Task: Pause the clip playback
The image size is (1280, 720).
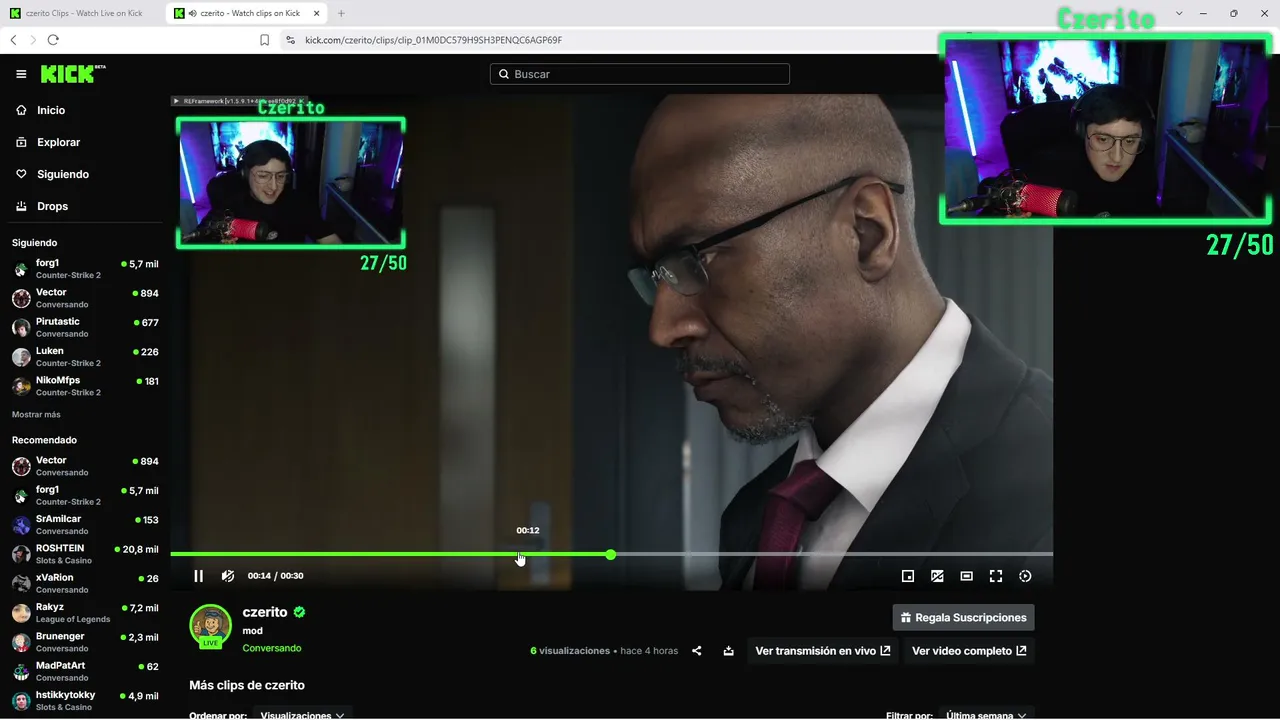Action: tap(198, 576)
